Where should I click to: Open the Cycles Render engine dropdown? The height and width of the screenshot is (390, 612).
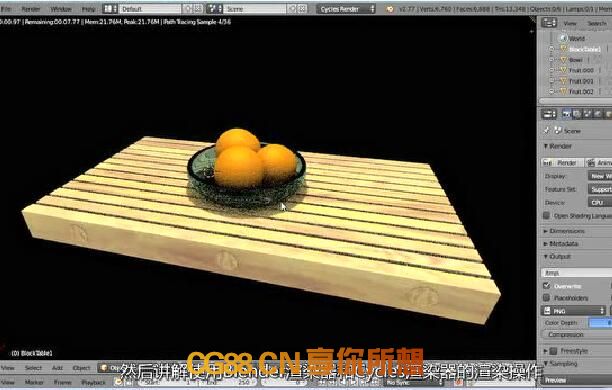pyautogui.click(x=346, y=9)
